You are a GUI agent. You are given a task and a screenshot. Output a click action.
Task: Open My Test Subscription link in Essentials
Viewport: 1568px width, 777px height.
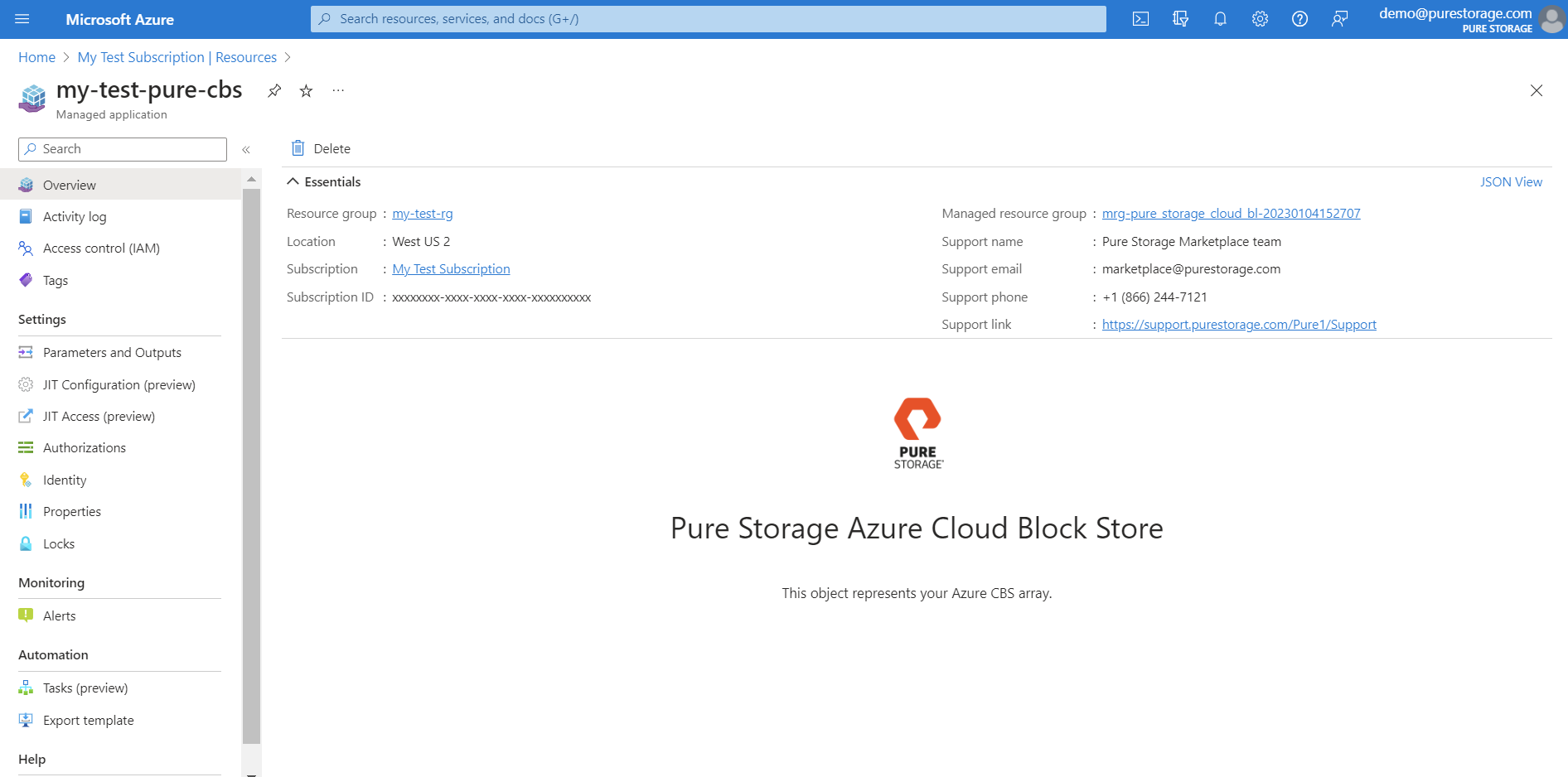[x=451, y=269]
